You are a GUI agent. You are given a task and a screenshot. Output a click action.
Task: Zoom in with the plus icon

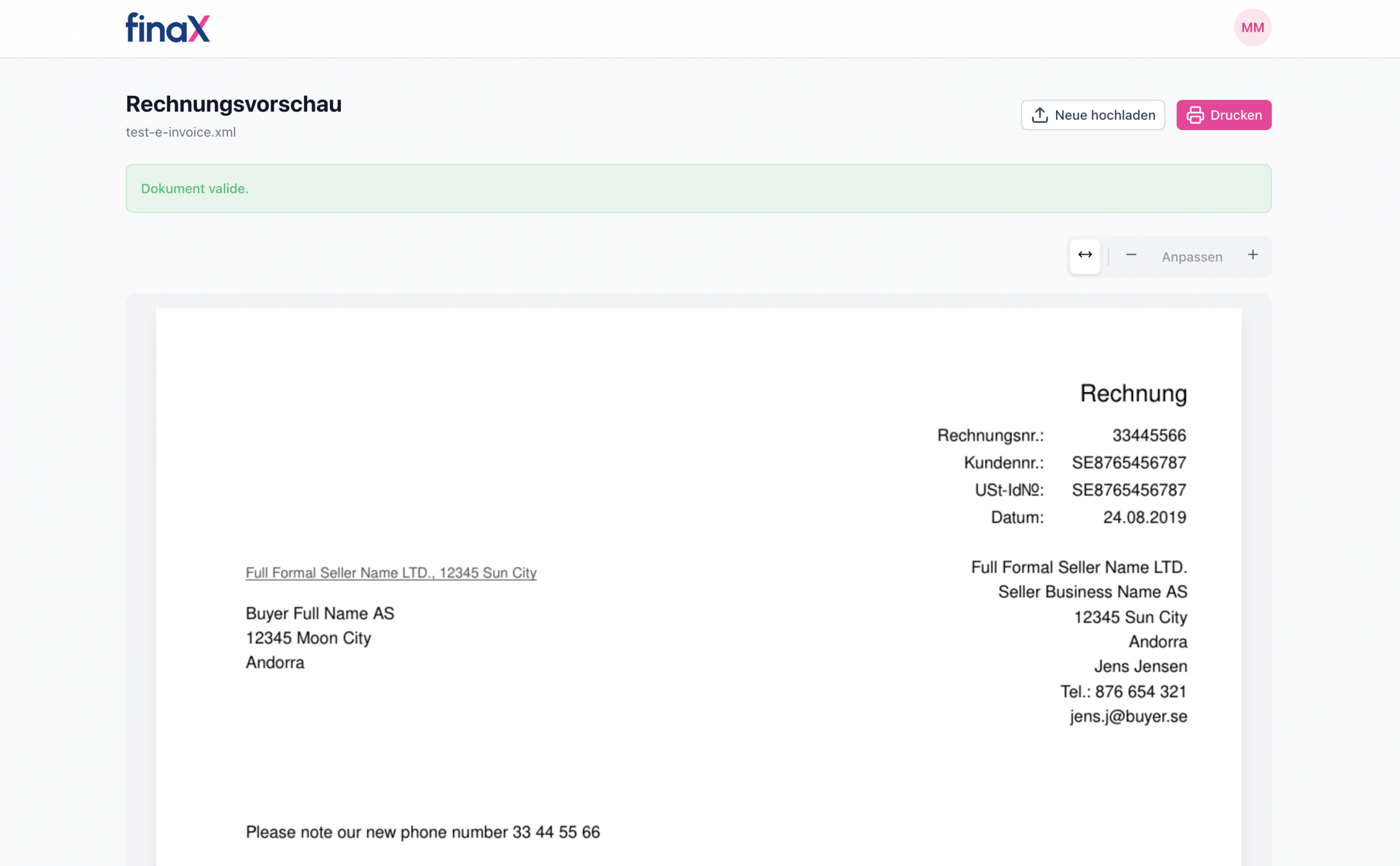[x=1253, y=255]
